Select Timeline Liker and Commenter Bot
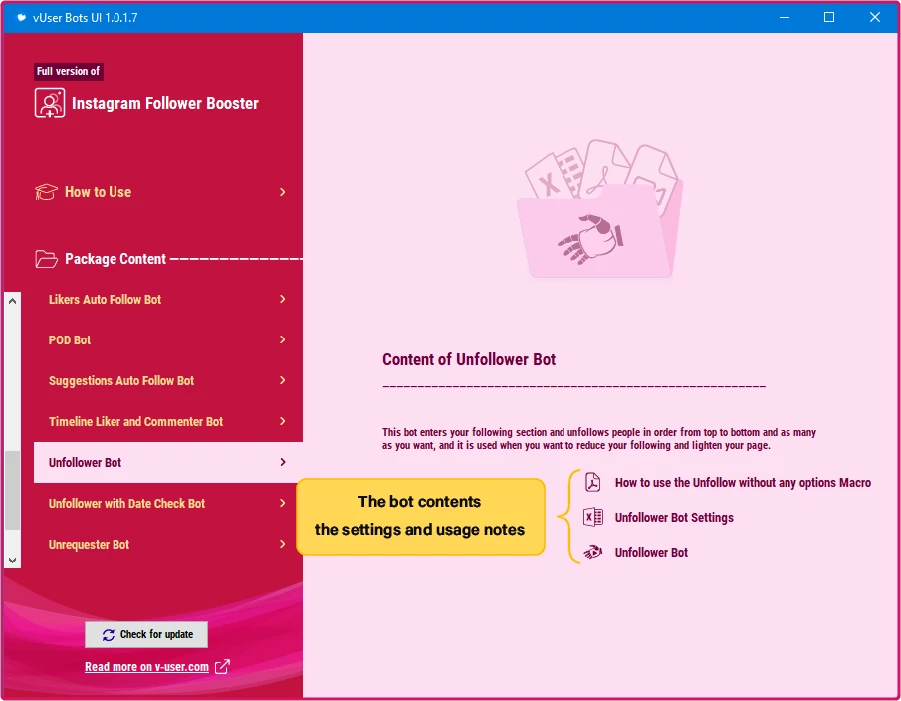The height and width of the screenshot is (701, 901). coord(168,421)
